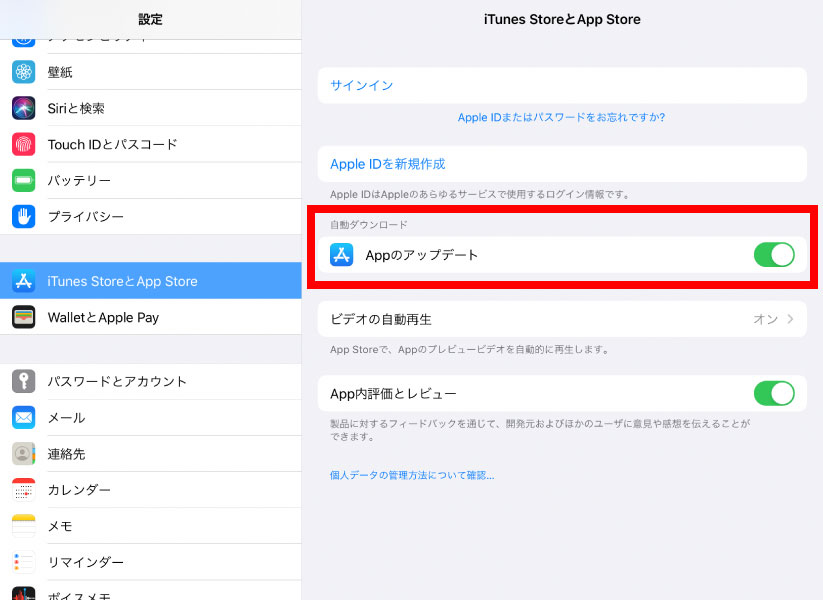
Task: Toggle the Appのアップデート switch off
Action: point(773,255)
